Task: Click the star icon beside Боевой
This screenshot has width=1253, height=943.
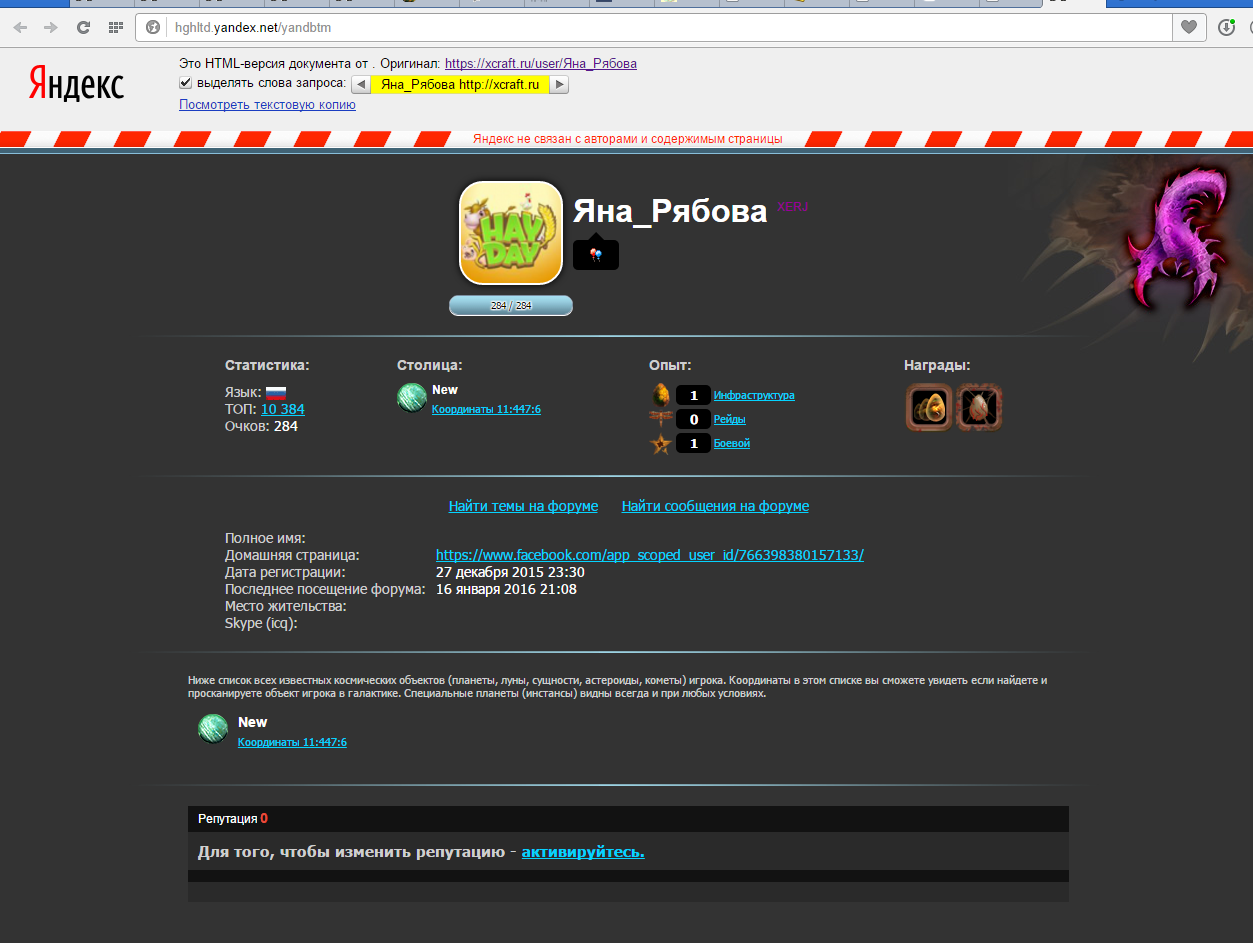Action: point(661,443)
